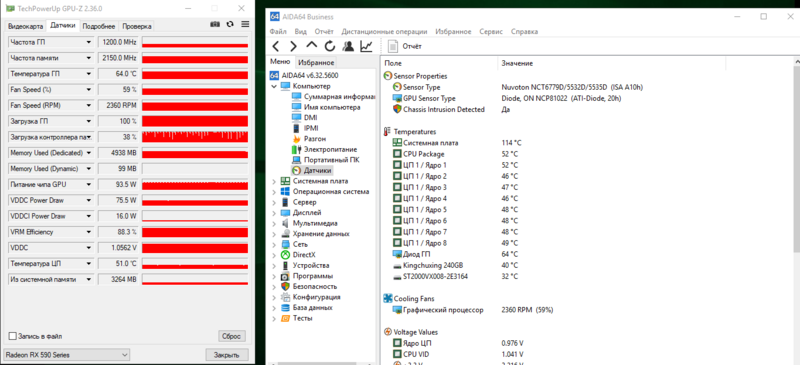The width and height of the screenshot is (800, 365).
Task: Open Radeon RX 590 Series device dropdown
Action: 66,355
